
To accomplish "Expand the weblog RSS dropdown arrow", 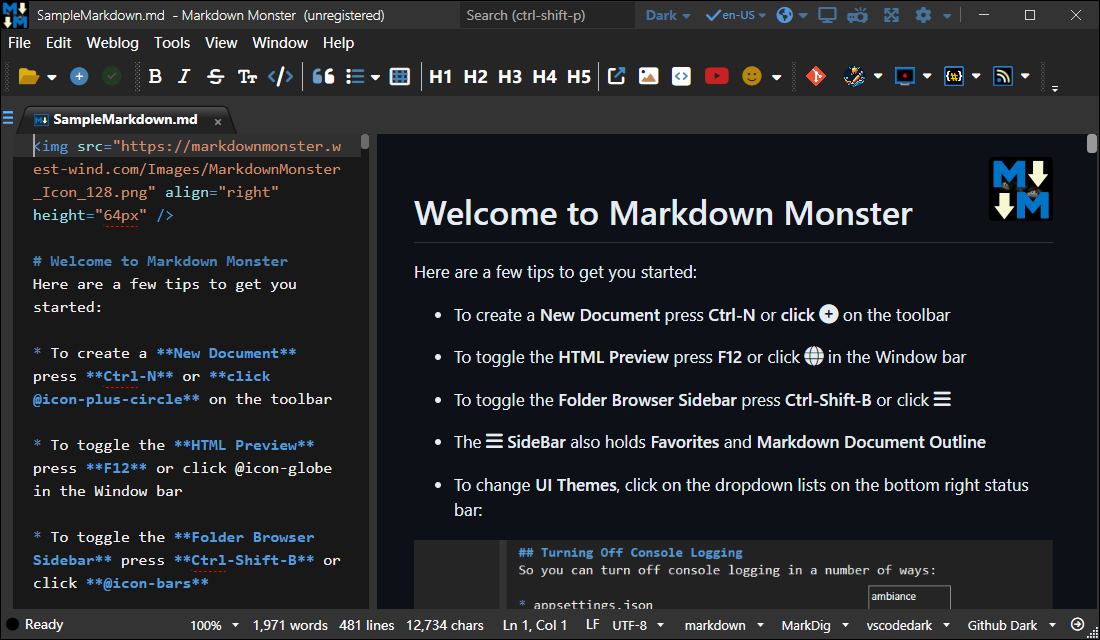I will (1026, 76).
